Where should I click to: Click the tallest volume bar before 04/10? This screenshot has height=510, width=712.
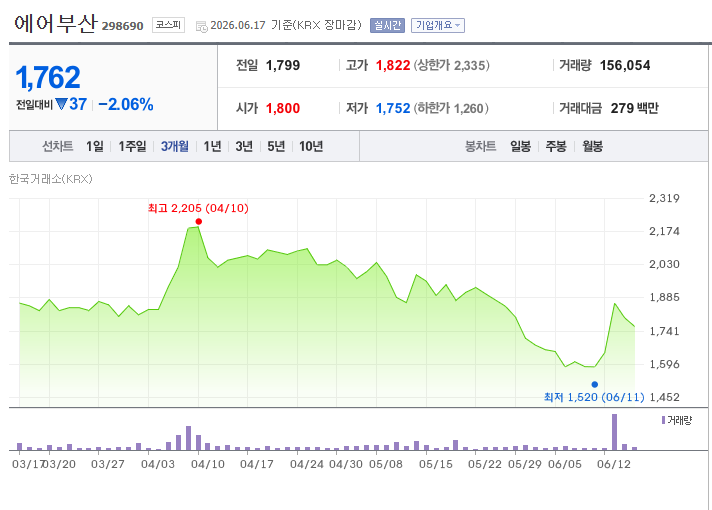188,438
